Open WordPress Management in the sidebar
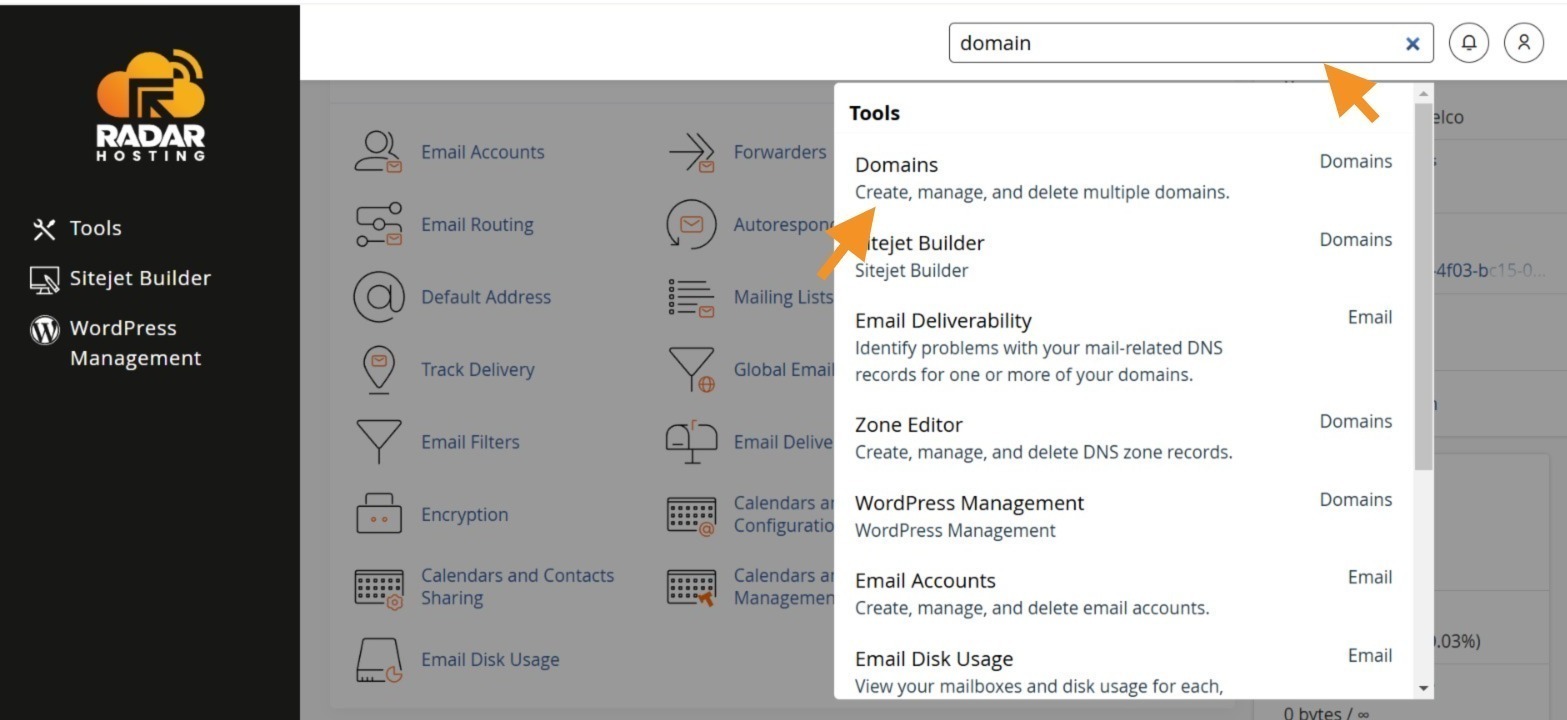This screenshot has width=1567, height=720. point(117,343)
